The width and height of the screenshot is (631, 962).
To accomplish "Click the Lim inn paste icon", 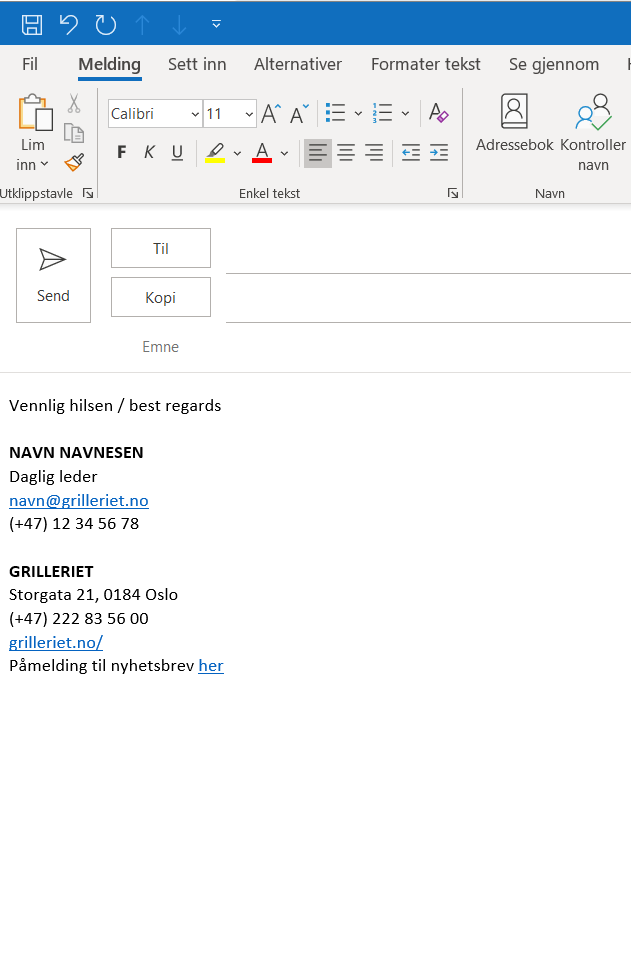I will pos(35,113).
